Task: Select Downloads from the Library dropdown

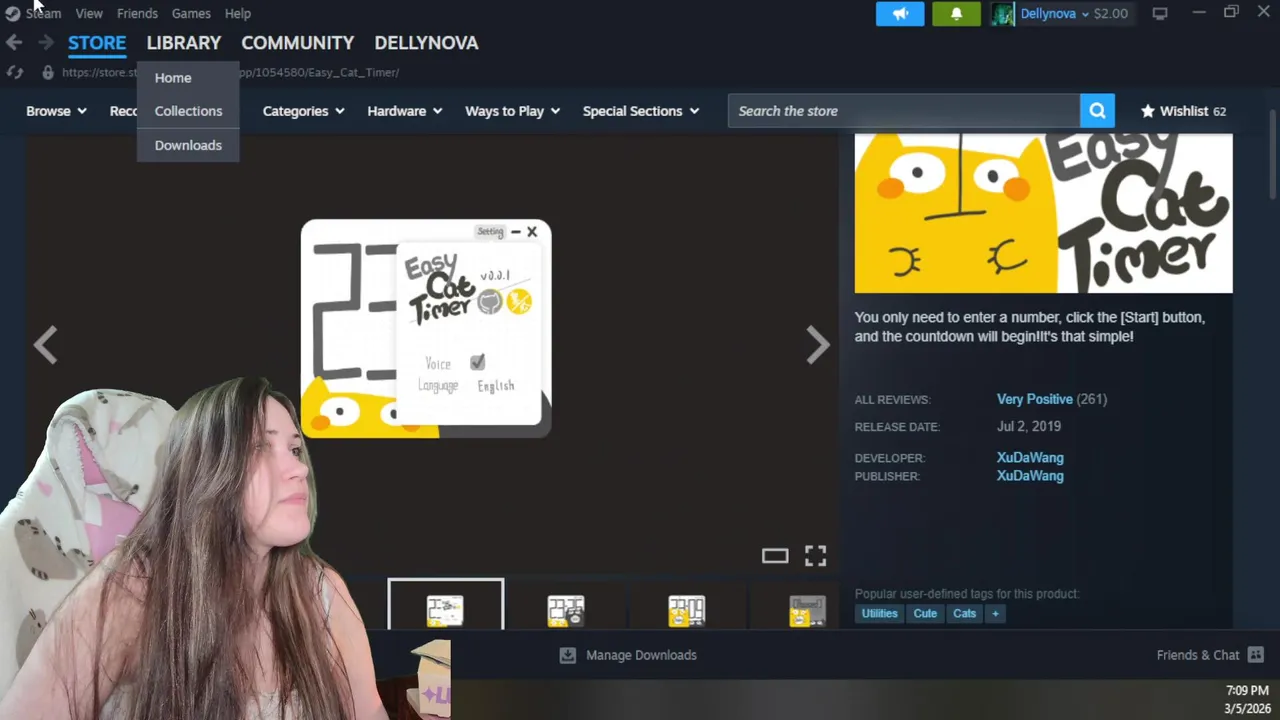Action: (188, 145)
